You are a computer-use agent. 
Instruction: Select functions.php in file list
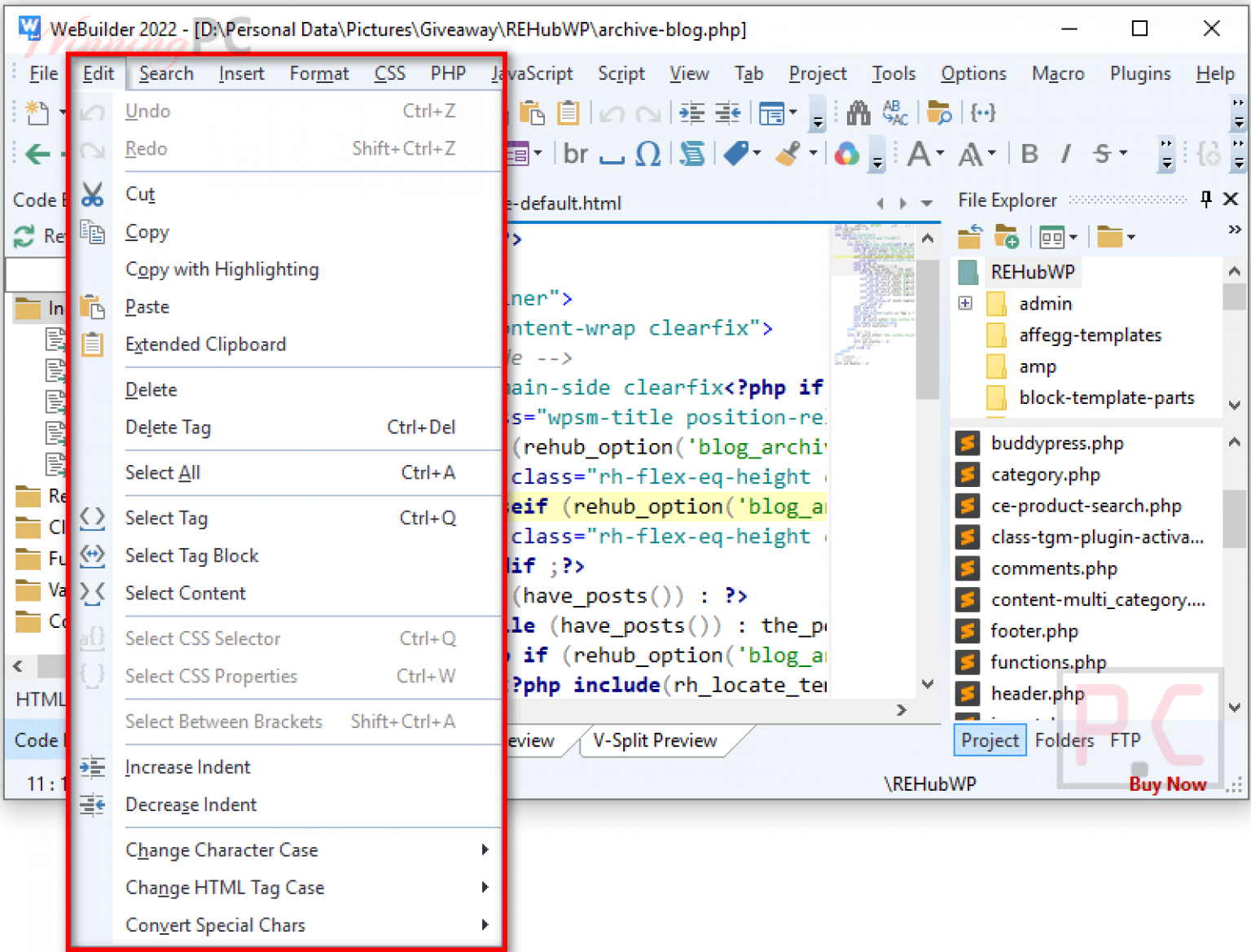[x=1048, y=662]
